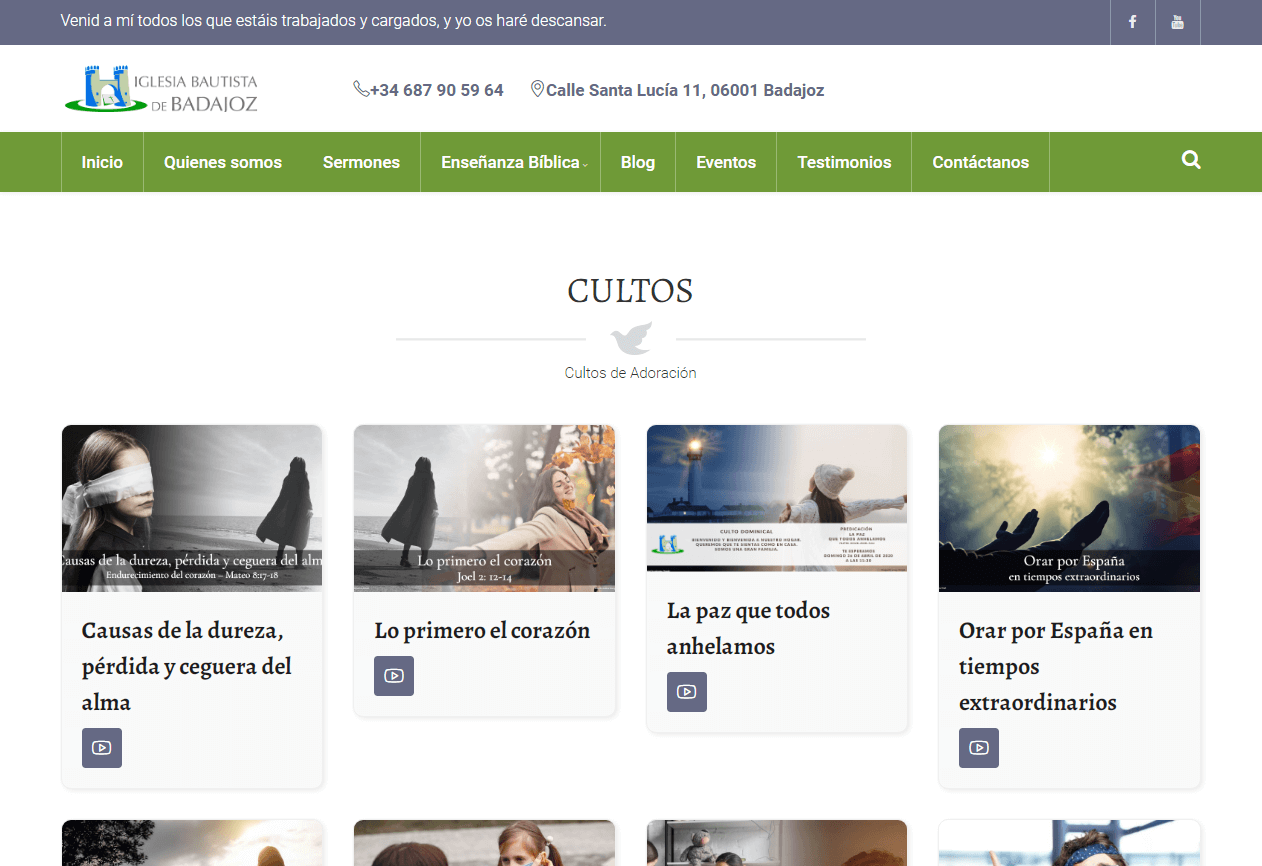Viewport: 1262px width, 866px height.
Task: Visit the Eventos menu item
Action: [x=726, y=162]
